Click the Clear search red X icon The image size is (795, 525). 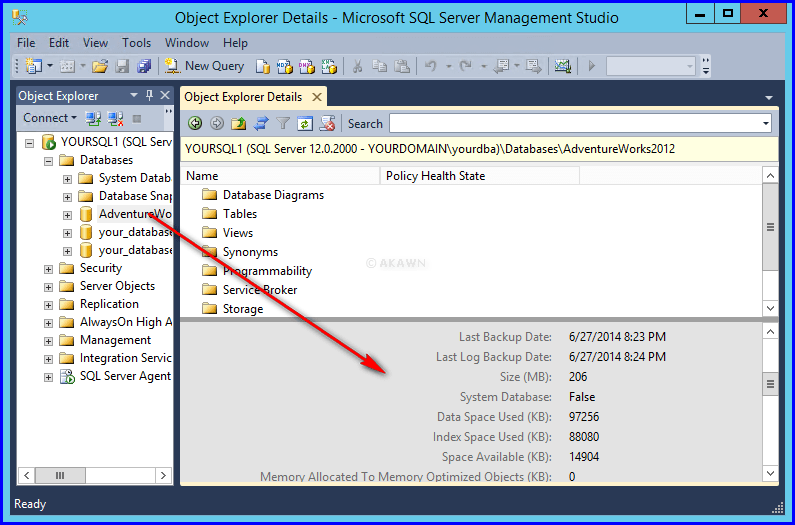tap(327, 123)
